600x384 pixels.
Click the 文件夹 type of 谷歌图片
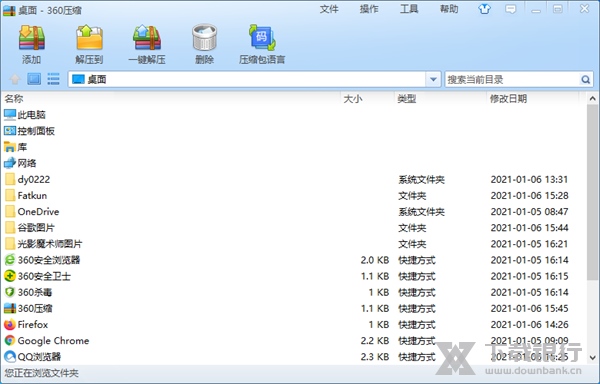click(412, 228)
